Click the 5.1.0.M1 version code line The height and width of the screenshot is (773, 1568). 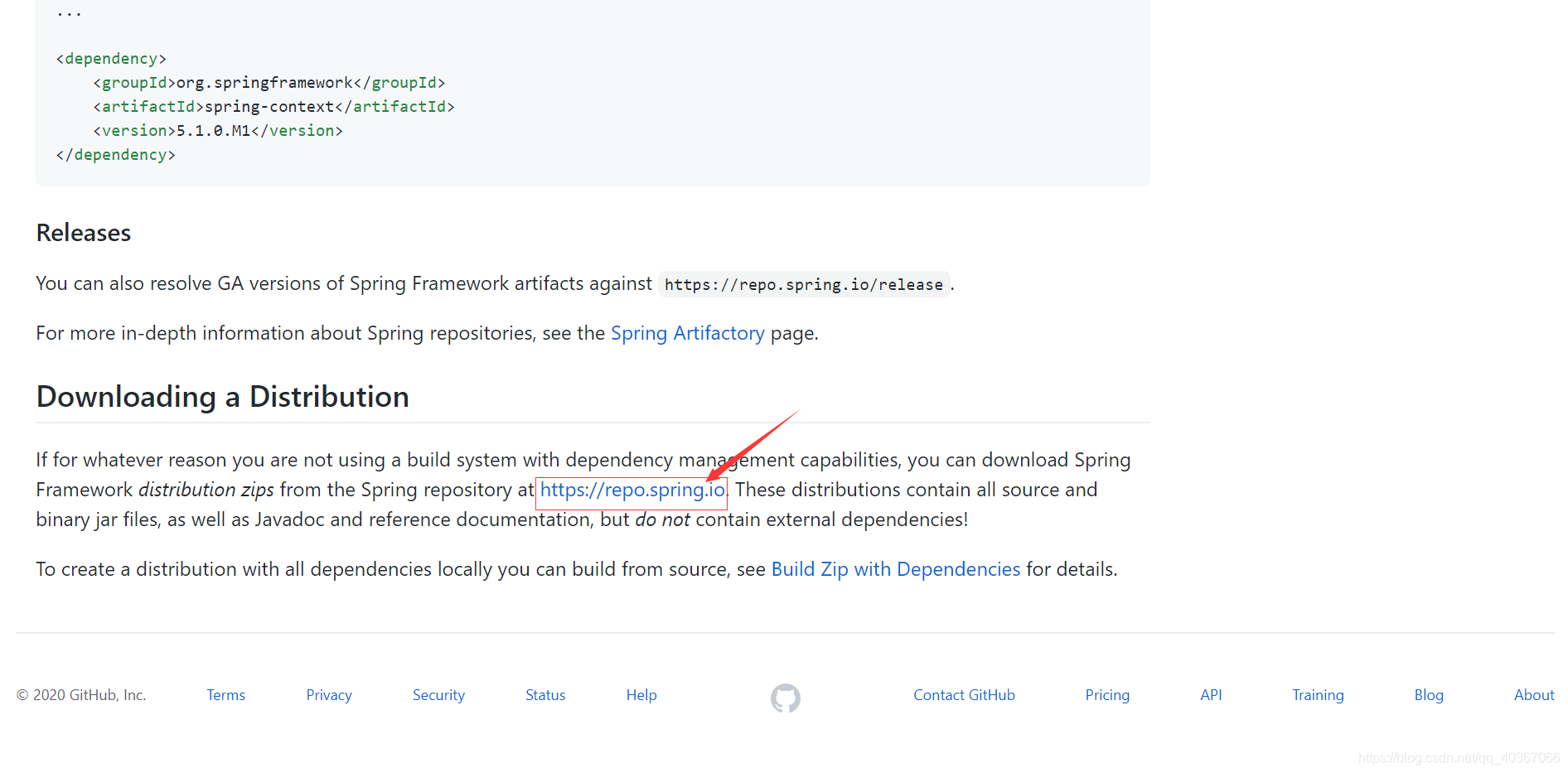coord(218,131)
